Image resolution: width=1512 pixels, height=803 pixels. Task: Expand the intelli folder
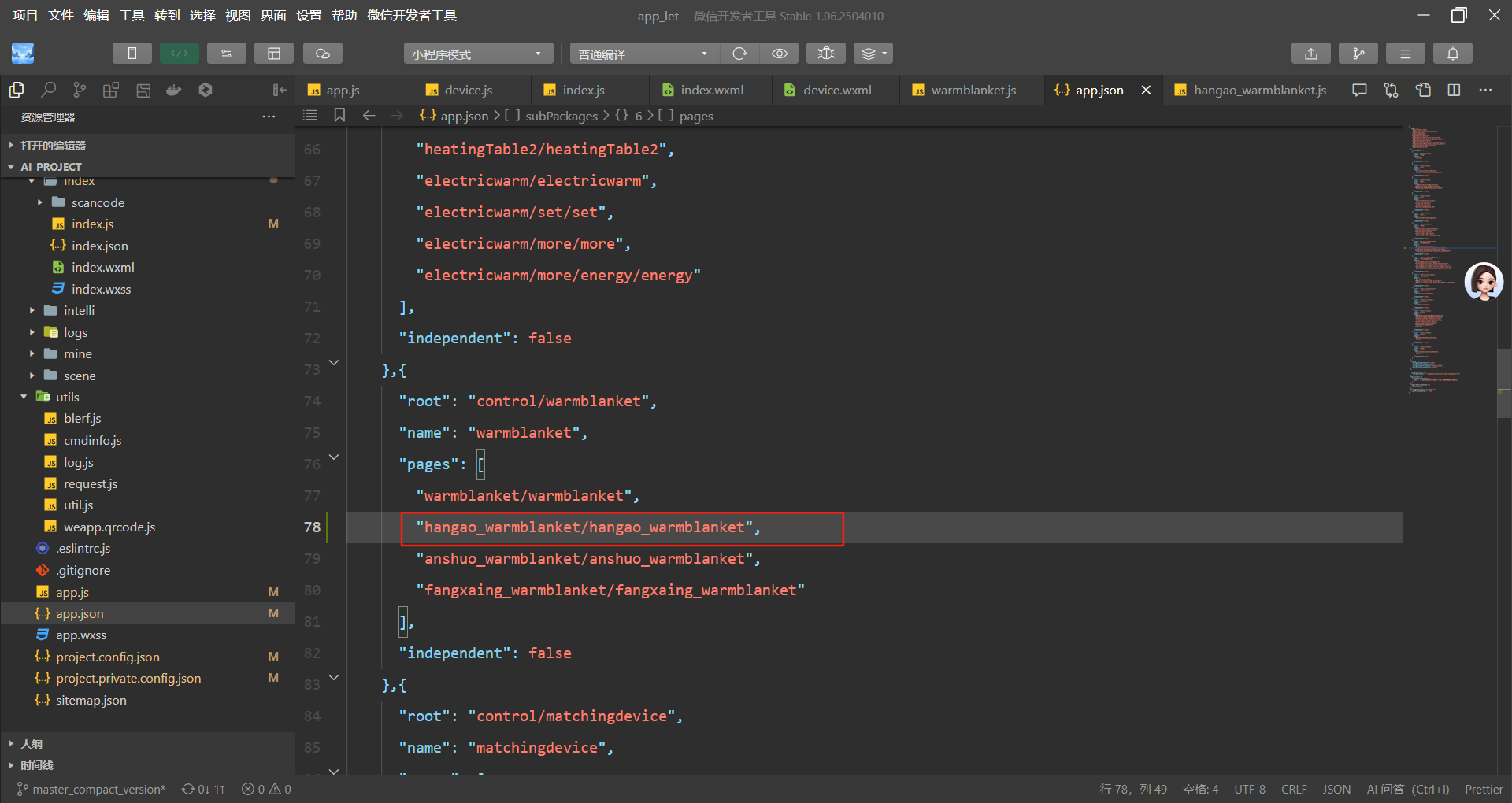[x=79, y=311]
